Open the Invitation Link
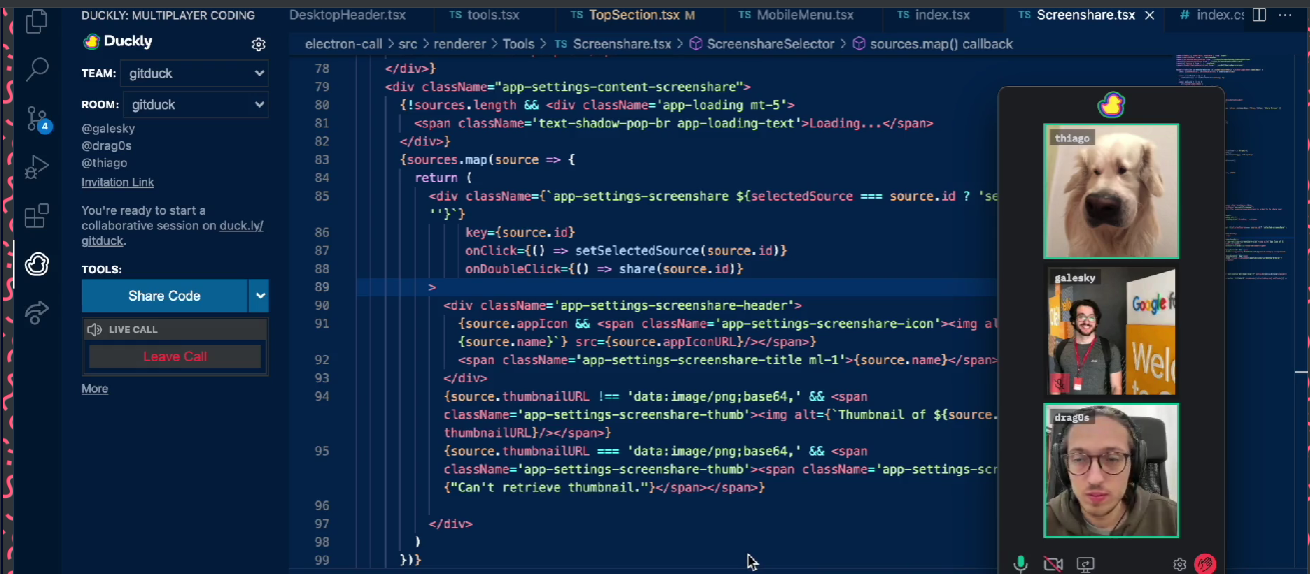The height and width of the screenshot is (574, 1310). click(118, 182)
